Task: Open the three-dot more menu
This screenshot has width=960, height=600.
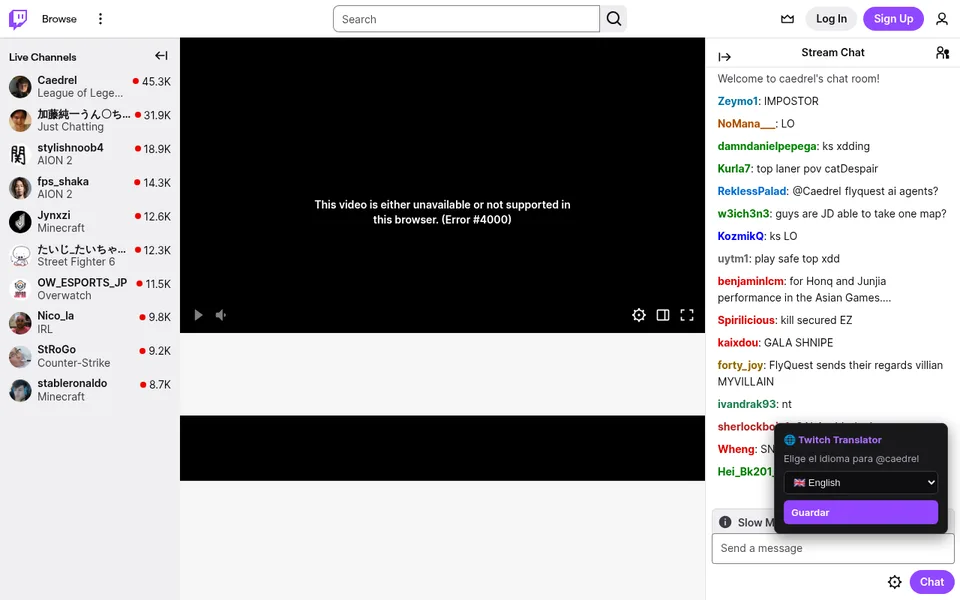Action: (100, 19)
